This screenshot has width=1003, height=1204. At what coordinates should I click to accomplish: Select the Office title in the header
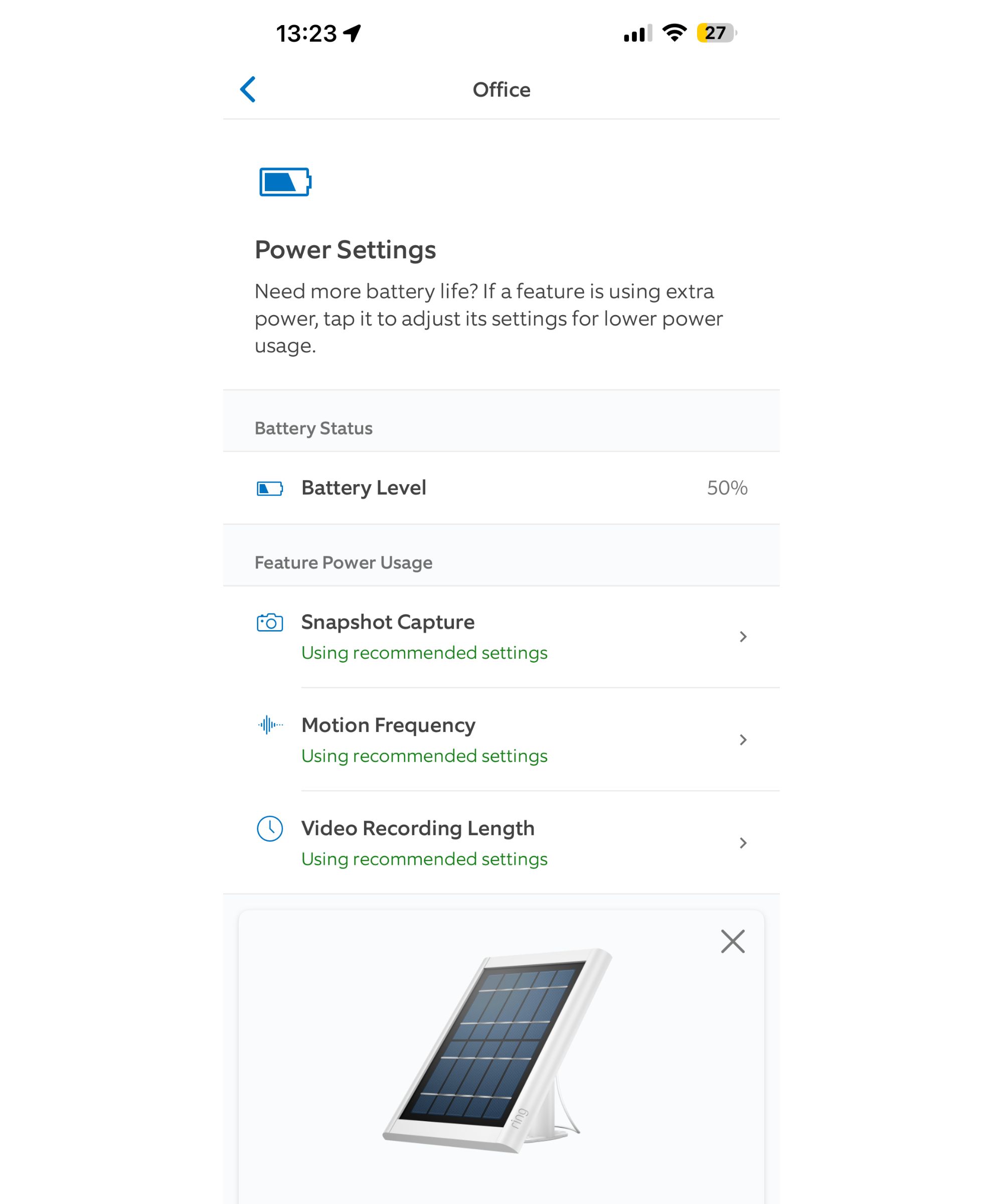(x=501, y=89)
